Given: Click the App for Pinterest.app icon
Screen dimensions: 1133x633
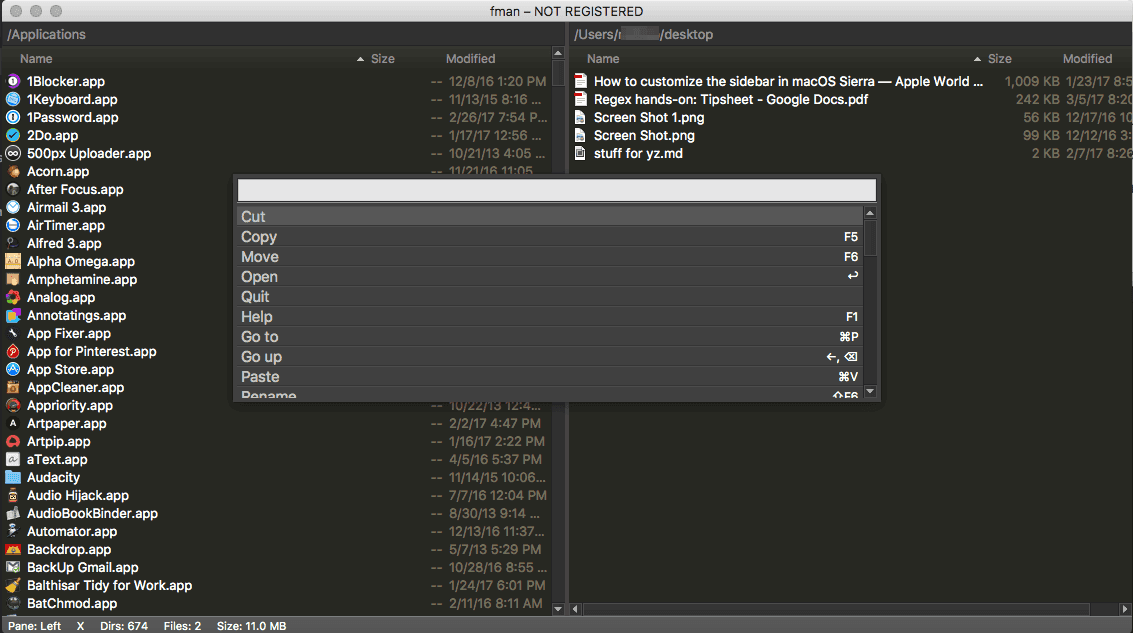Looking at the screenshot, I should click(13, 351).
